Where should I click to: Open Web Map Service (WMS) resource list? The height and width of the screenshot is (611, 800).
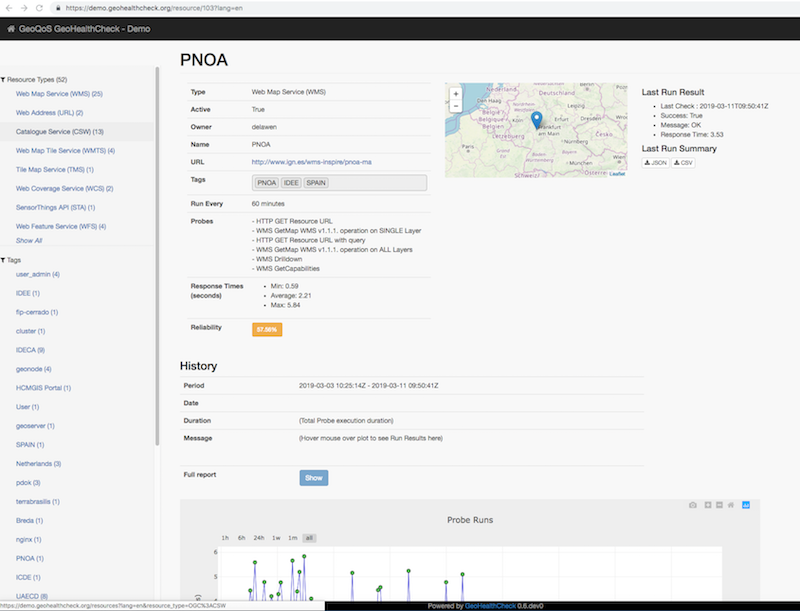tap(66, 93)
